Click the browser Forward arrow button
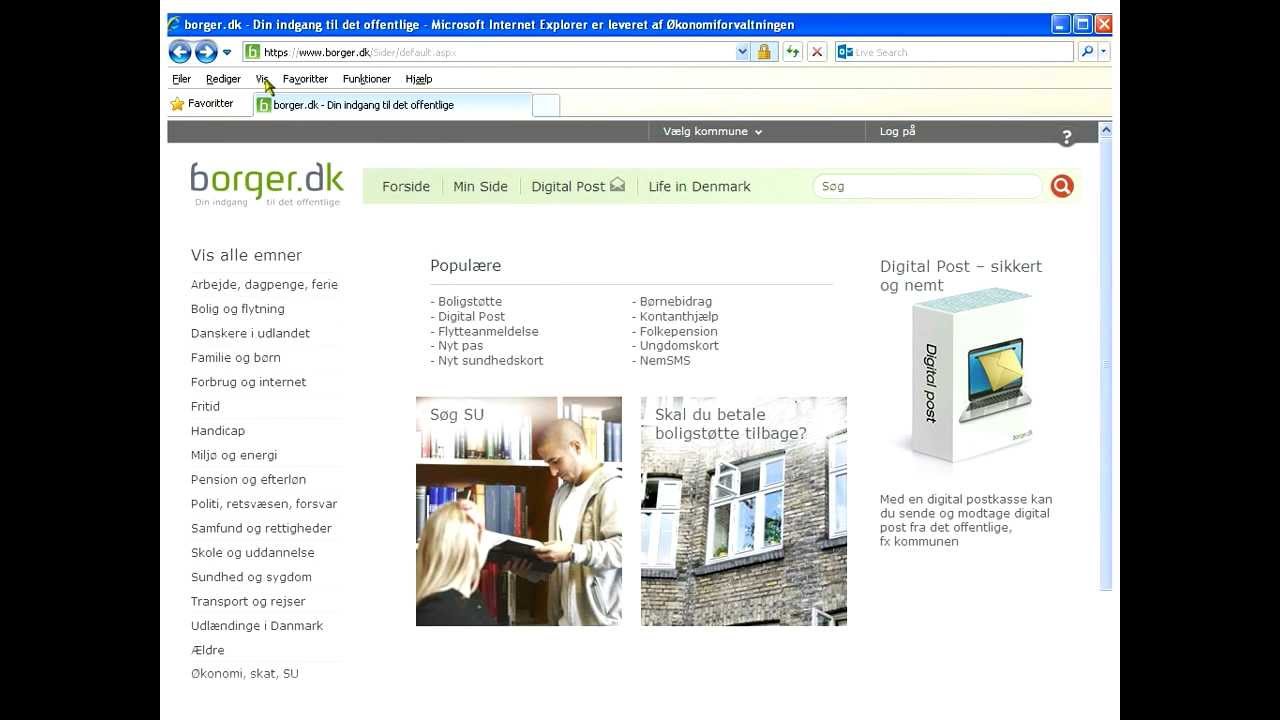The height and width of the screenshot is (720, 1280). [206, 52]
